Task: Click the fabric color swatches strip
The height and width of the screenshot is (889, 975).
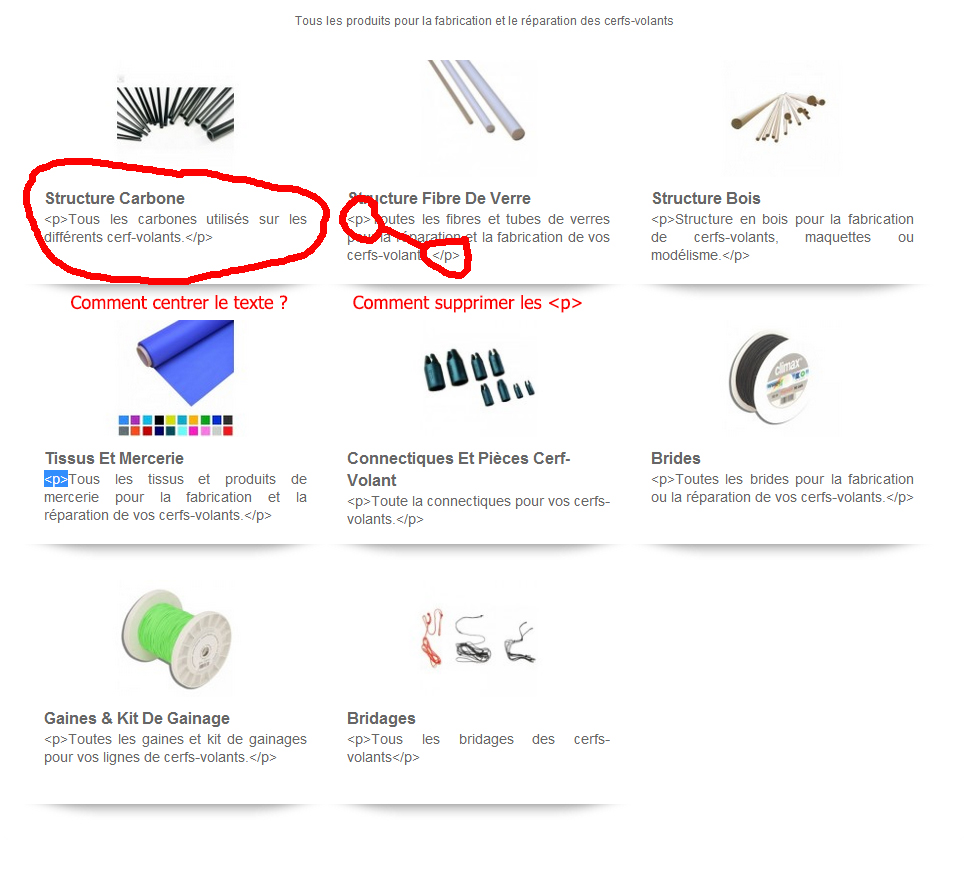Action: (x=175, y=425)
